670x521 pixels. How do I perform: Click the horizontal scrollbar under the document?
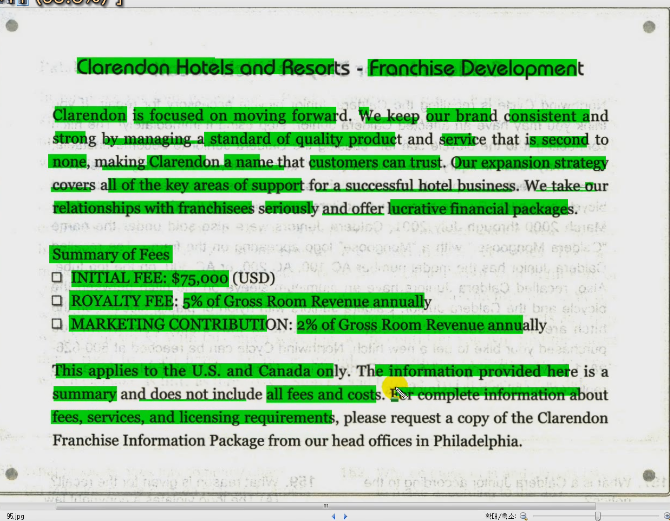pyautogui.click(x=326, y=506)
